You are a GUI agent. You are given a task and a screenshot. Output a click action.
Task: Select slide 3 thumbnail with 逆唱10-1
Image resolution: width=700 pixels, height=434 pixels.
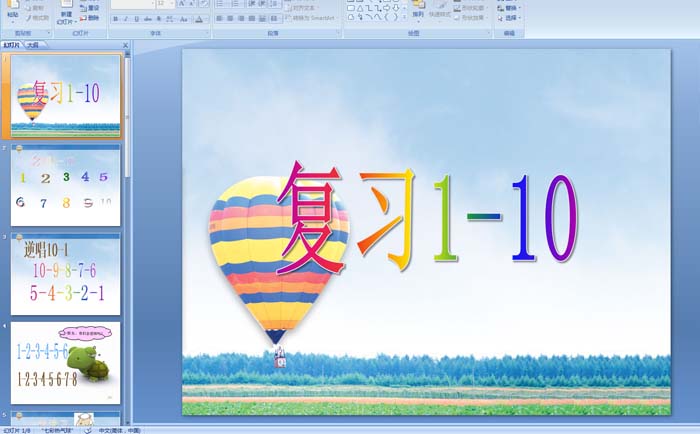[x=66, y=273]
